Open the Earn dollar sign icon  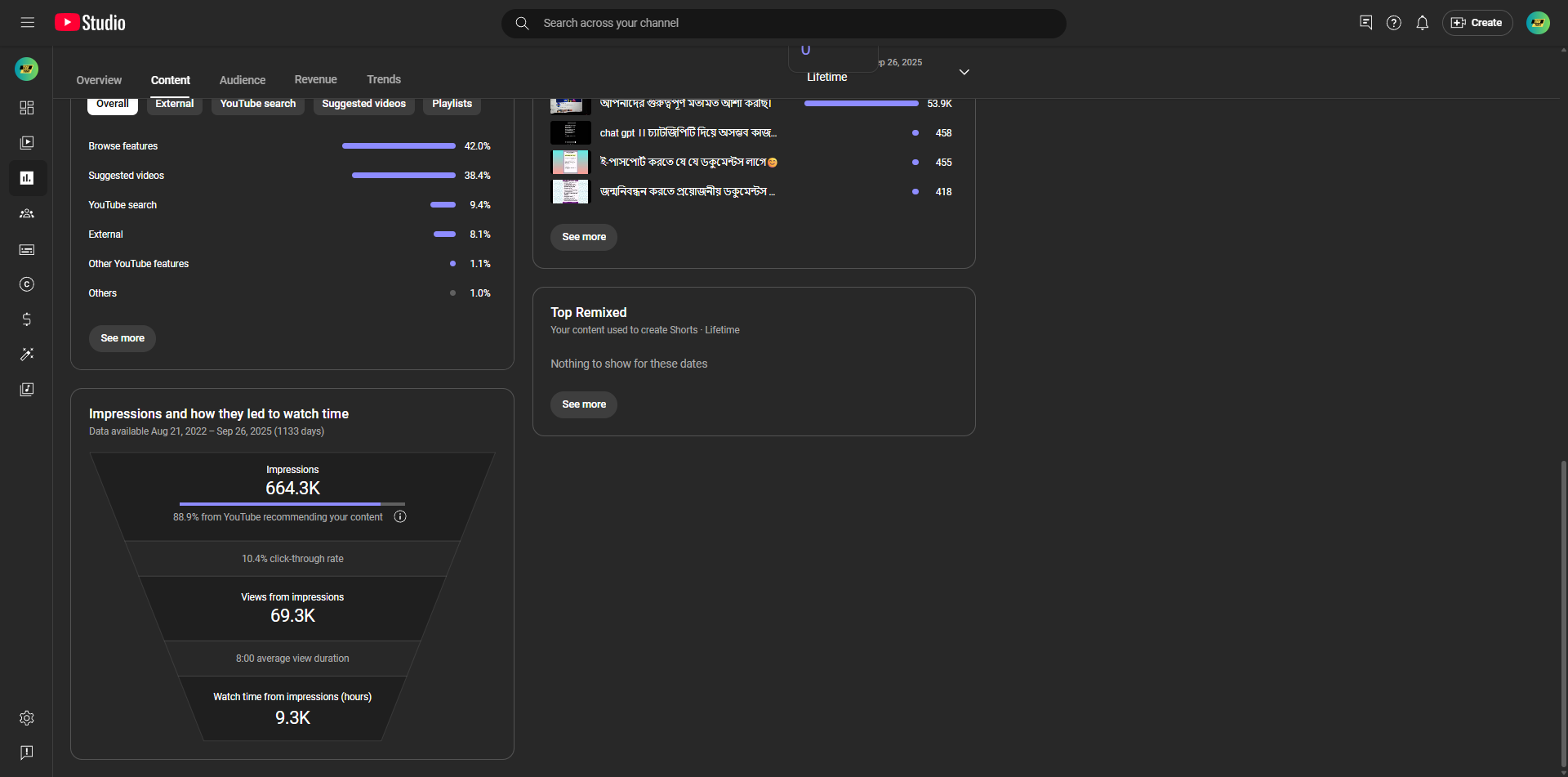27,319
